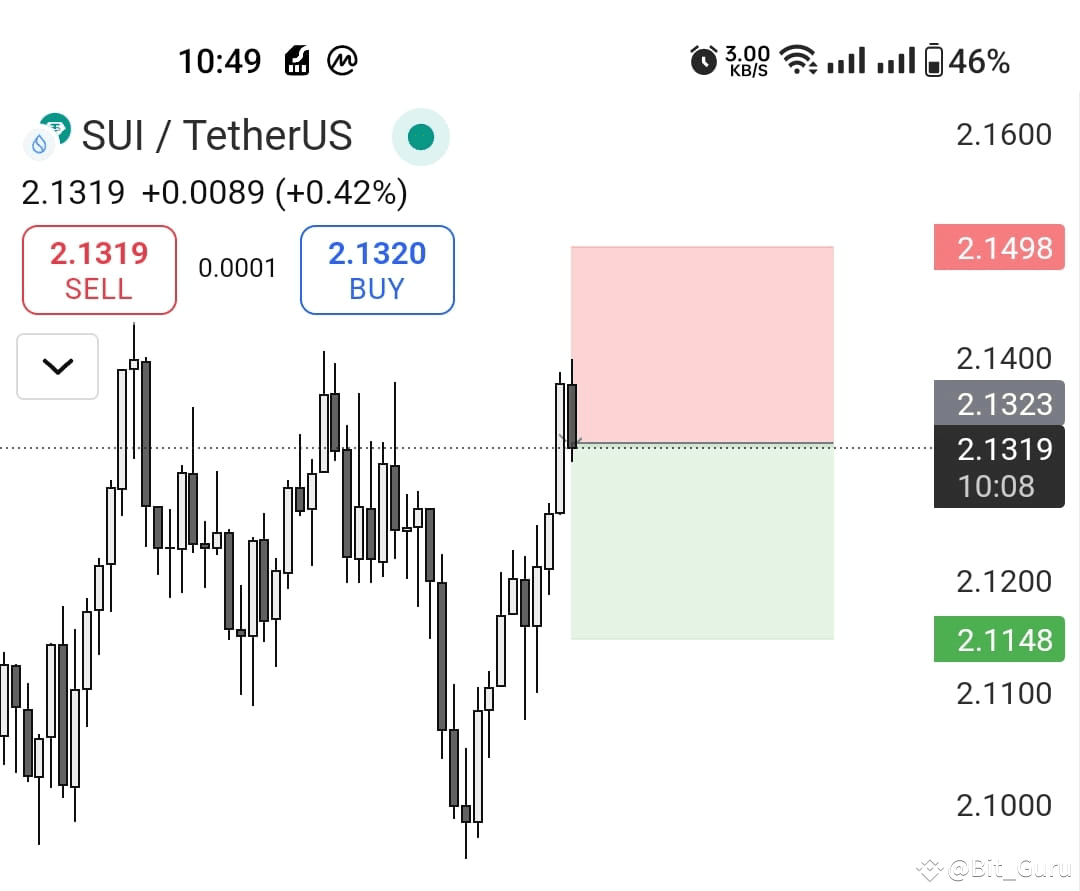
Task: Expand the chevron panel below SELL button
Action: pyautogui.click(x=57, y=367)
